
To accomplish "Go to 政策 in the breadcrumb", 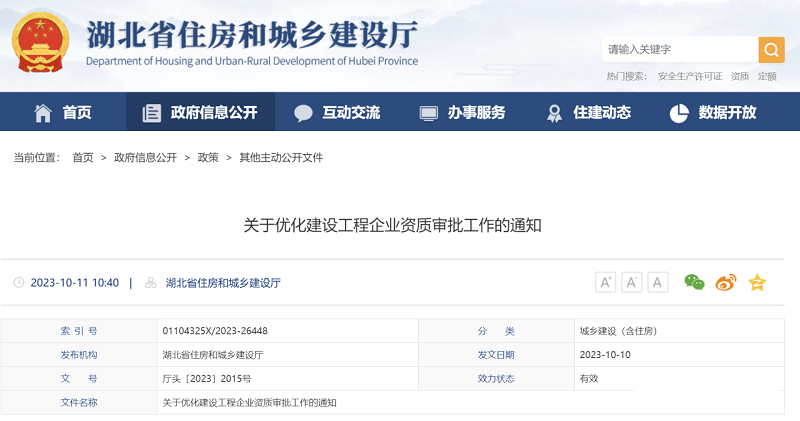I will [208, 158].
